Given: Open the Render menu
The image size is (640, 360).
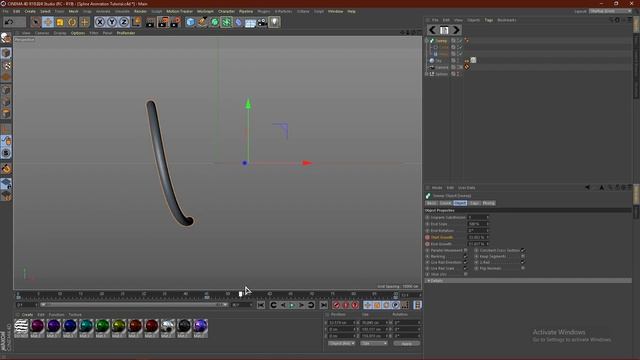Looking at the screenshot, I should [140, 11].
